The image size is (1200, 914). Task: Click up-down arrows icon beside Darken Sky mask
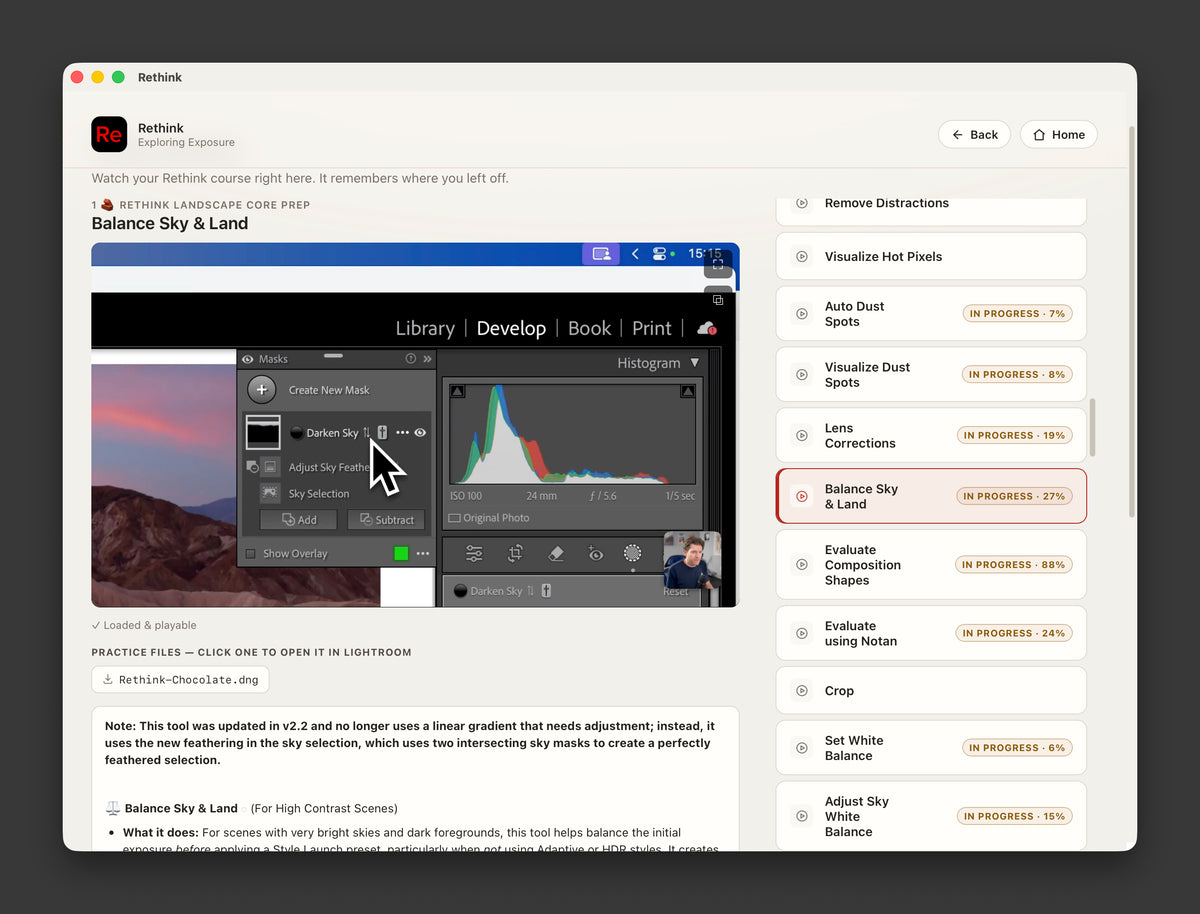[x=366, y=433]
